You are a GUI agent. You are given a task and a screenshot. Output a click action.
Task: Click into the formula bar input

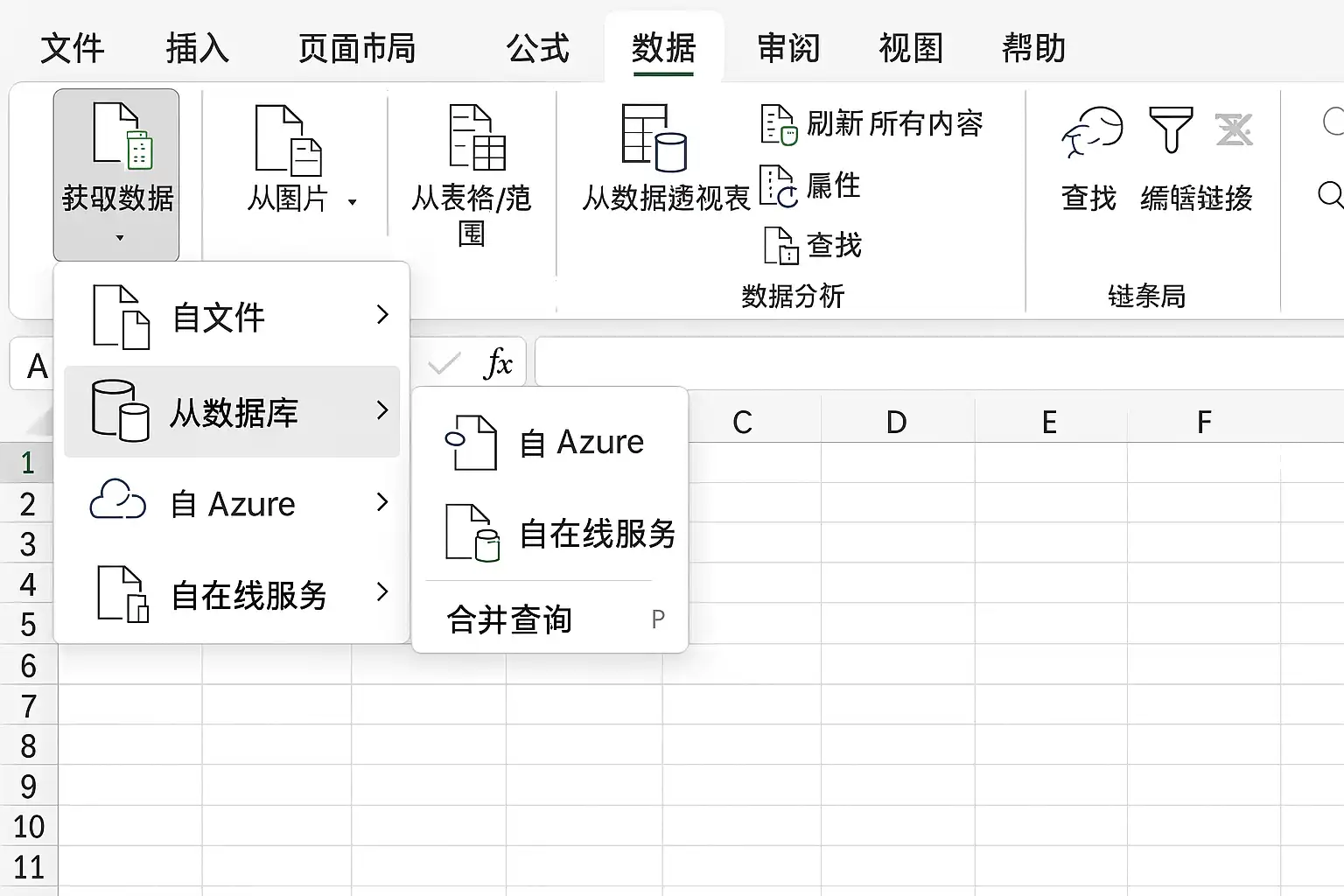939,362
